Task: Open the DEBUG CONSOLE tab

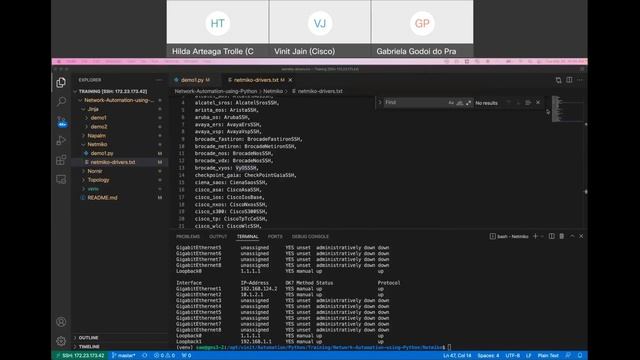Action: pos(310,237)
